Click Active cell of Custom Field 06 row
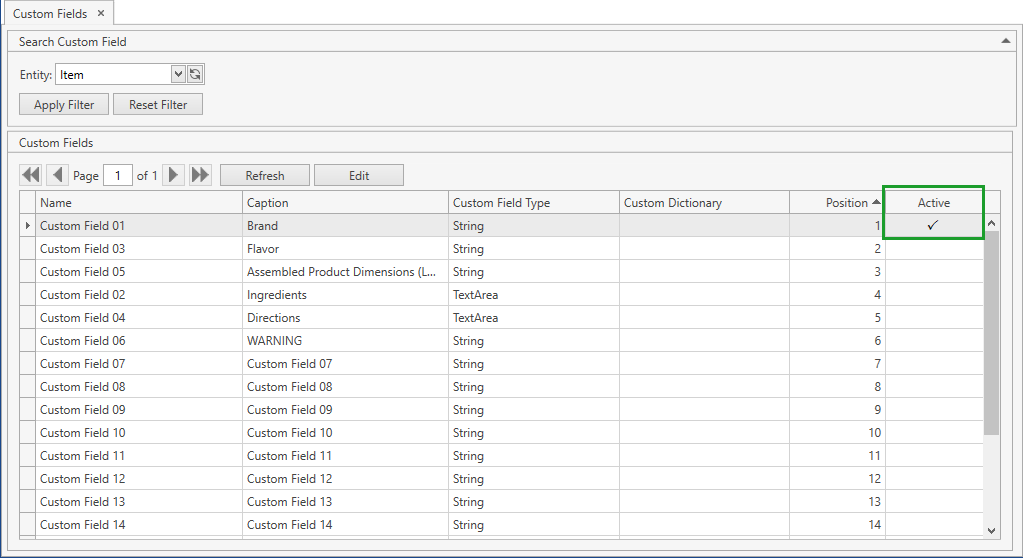 click(934, 341)
